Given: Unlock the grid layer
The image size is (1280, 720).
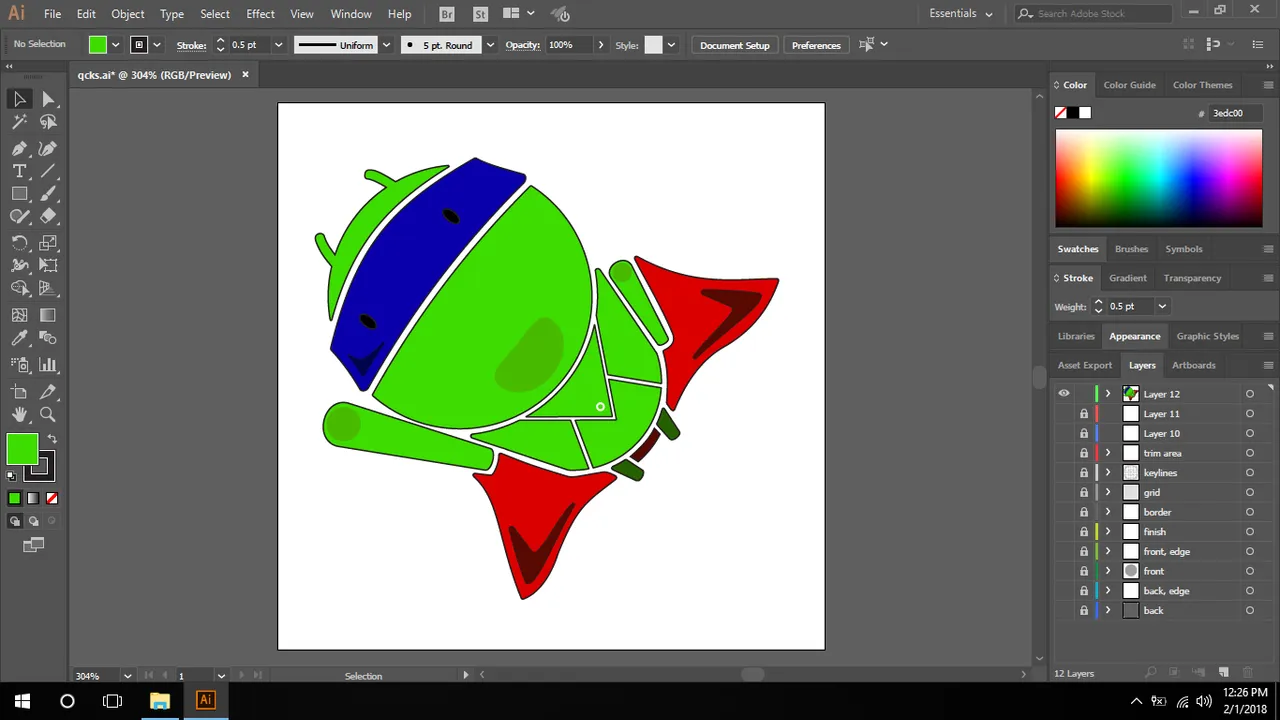Looking at the screenshot, I should tap(1084, 492).
